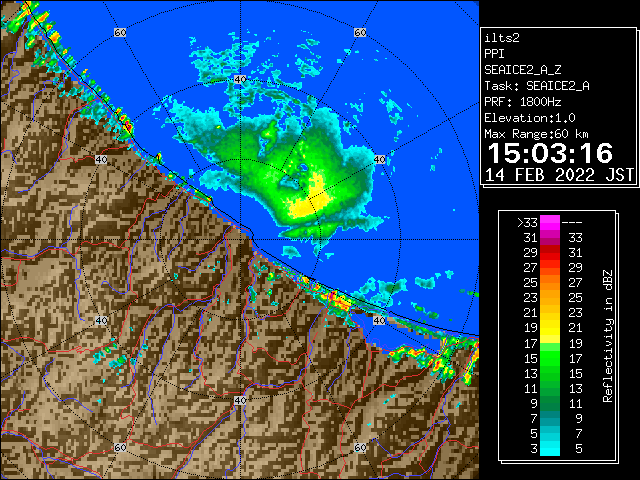Click the cyan 3–5 dBZ swatch at legend bottom
Screen dimensions: 640x480
[x=550, y=448]
